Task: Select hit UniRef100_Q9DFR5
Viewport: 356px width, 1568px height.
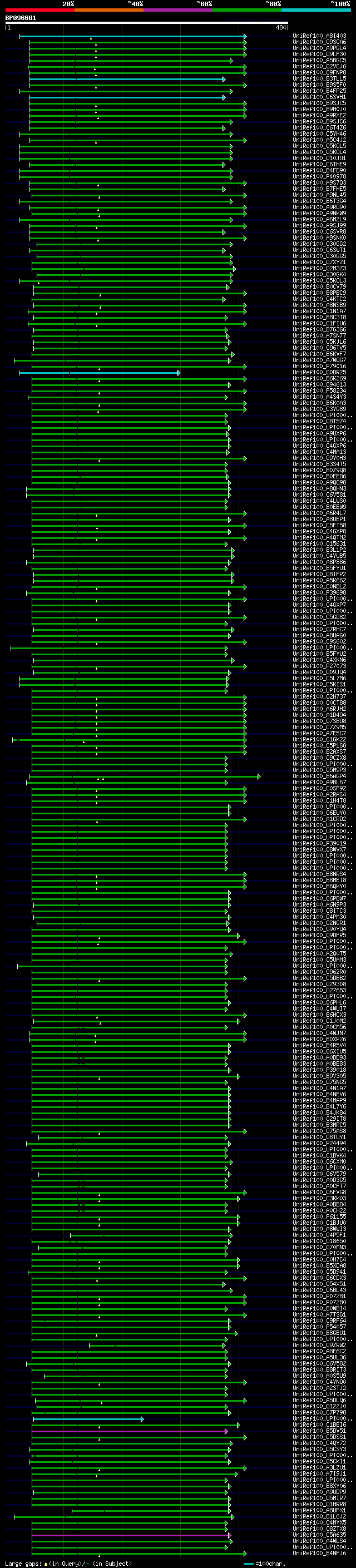Action: (319, 935)
